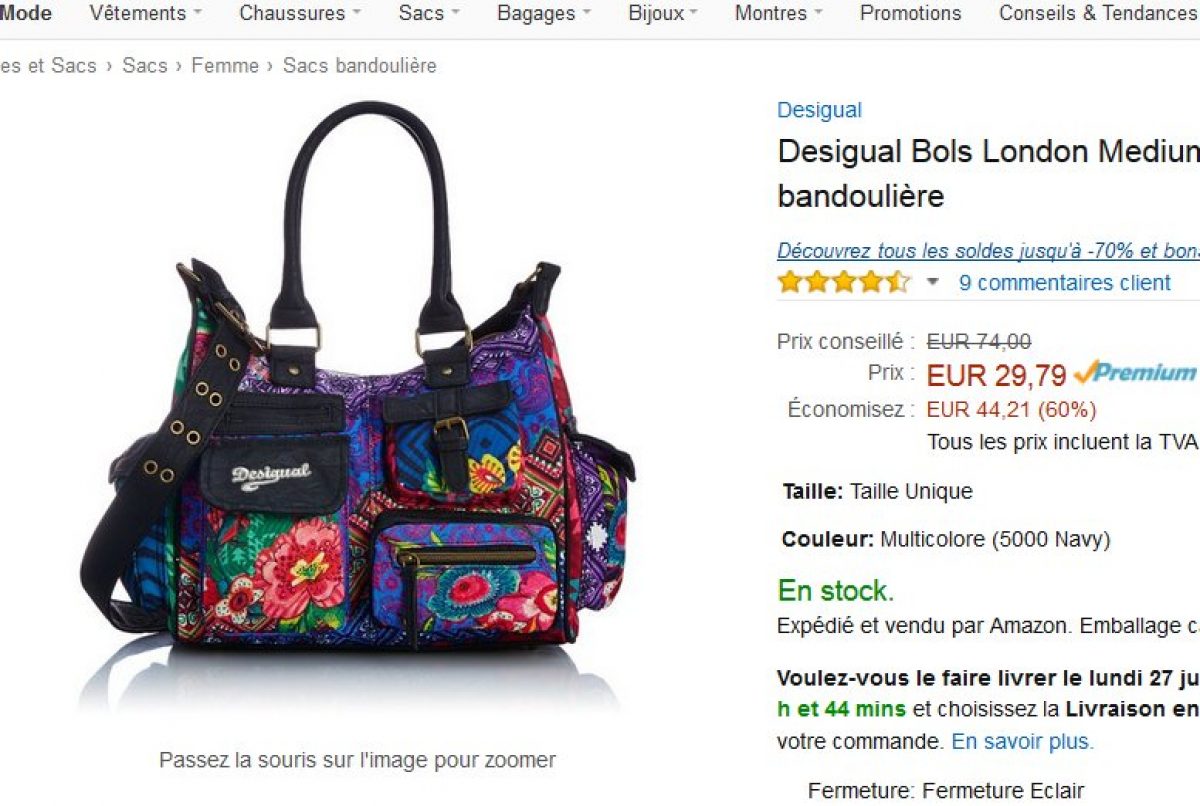This screenshot has width=1200, height=806.
Task: Follow the Découvrez tous les soldes link
Action: pyautogui.click(x=988, y=251)
